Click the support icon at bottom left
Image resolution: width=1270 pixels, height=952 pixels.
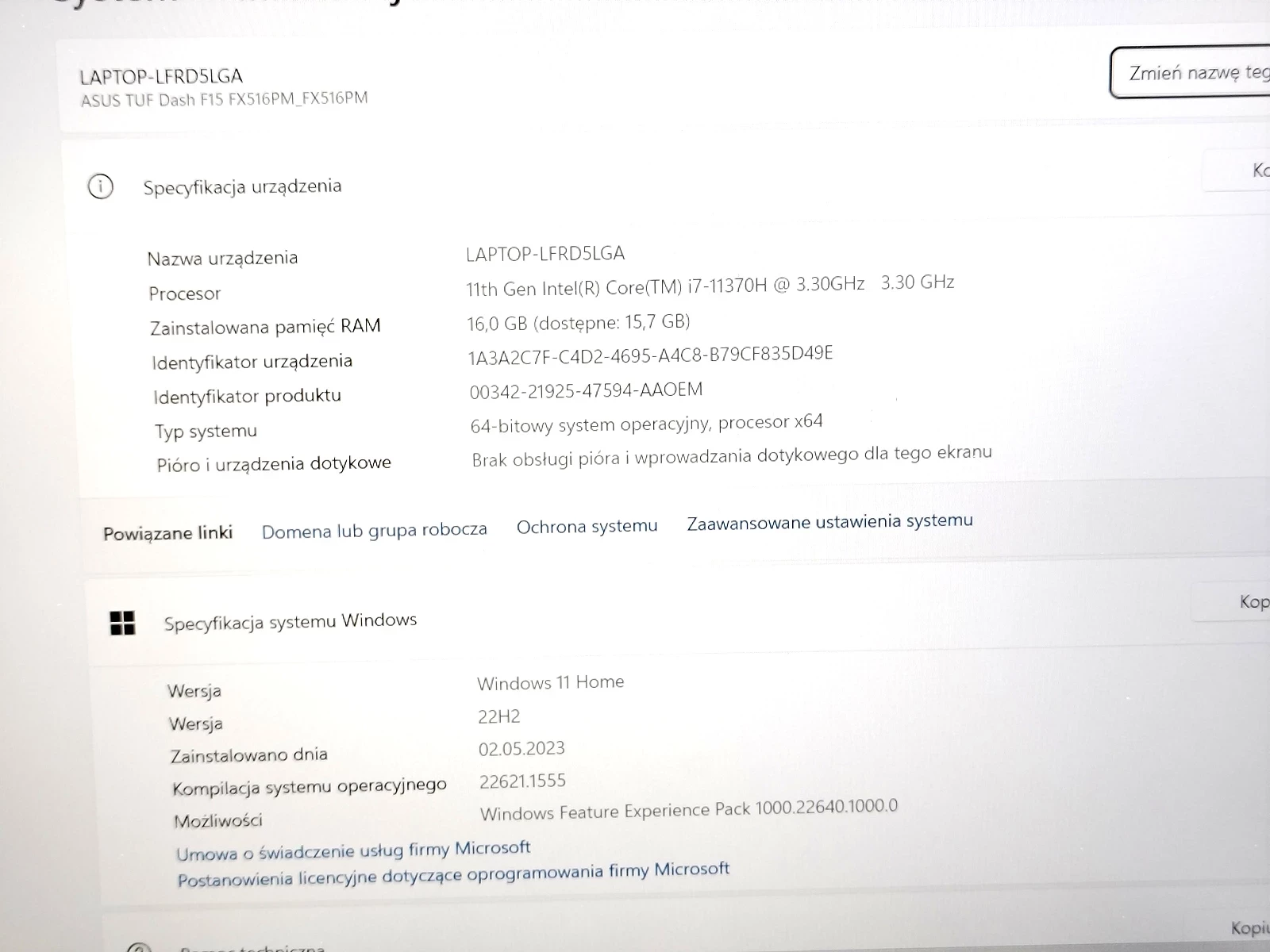pos(138,946)
